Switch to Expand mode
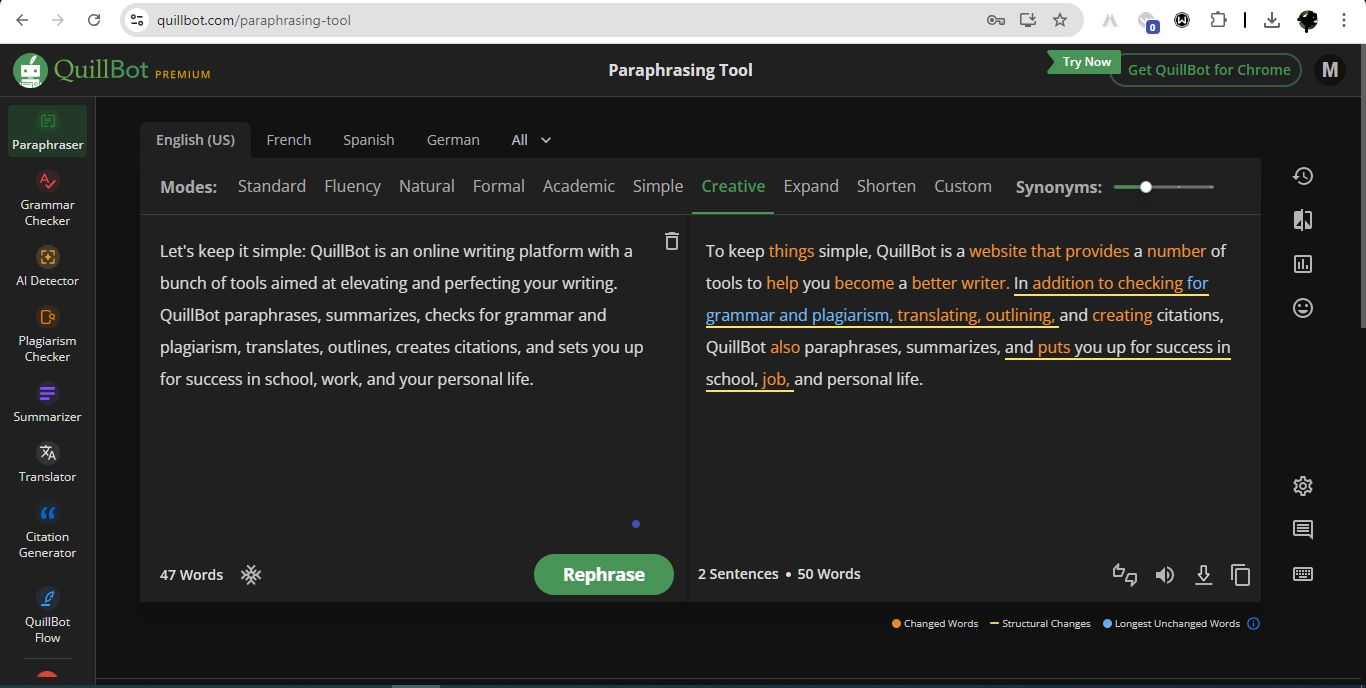Image resolution: width=1366 pixels, height=688 pixels. [811, 186]
